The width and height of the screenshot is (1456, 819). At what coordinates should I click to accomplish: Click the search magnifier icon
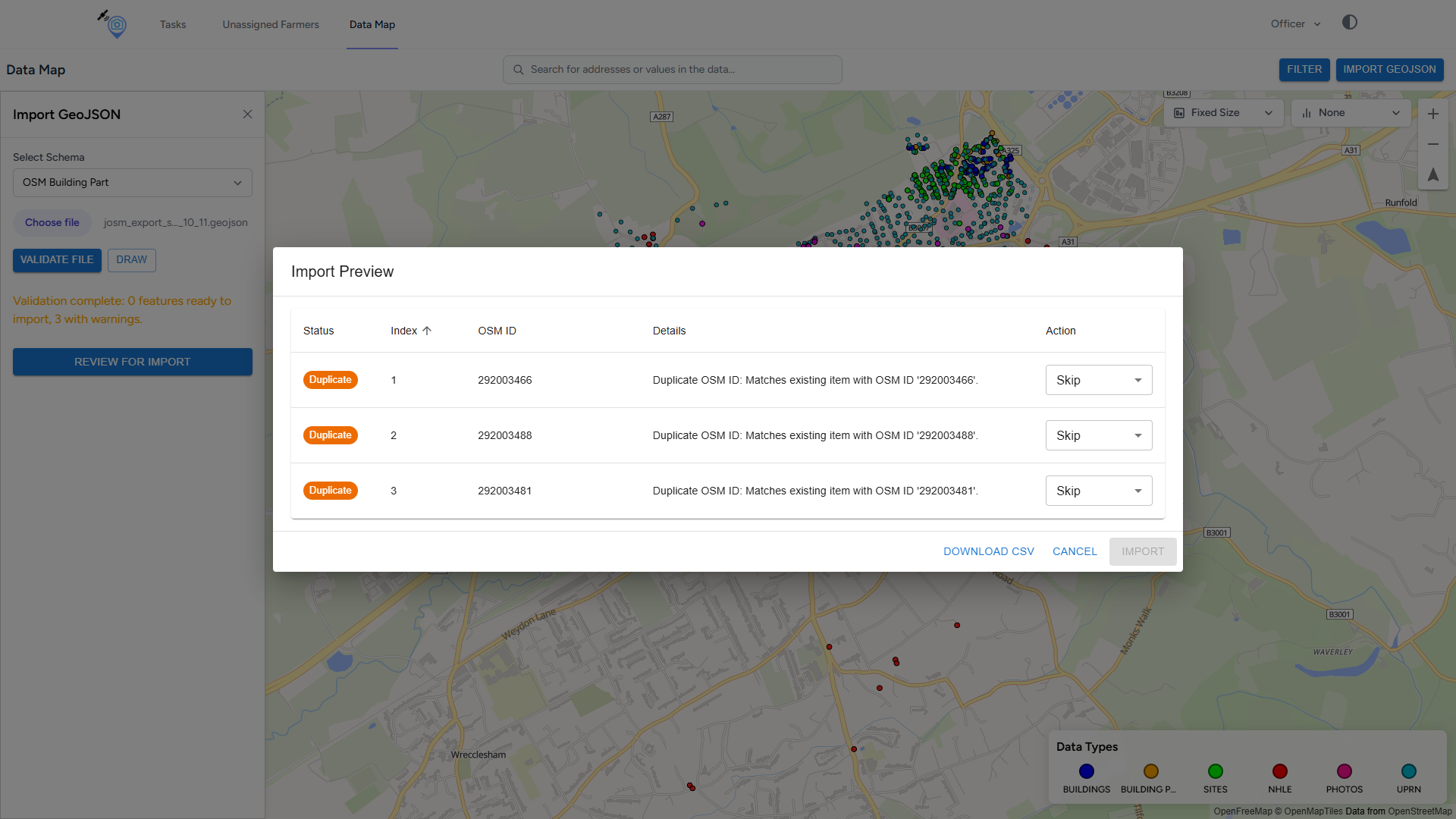pos(519,70)
